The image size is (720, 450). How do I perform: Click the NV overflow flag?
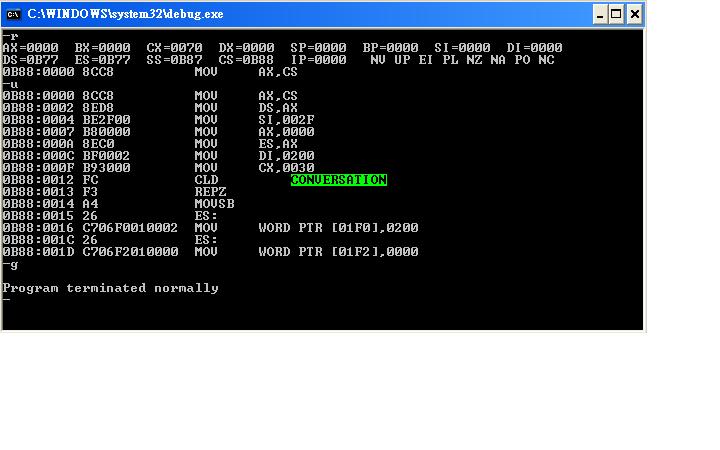[x=378, y=60]
